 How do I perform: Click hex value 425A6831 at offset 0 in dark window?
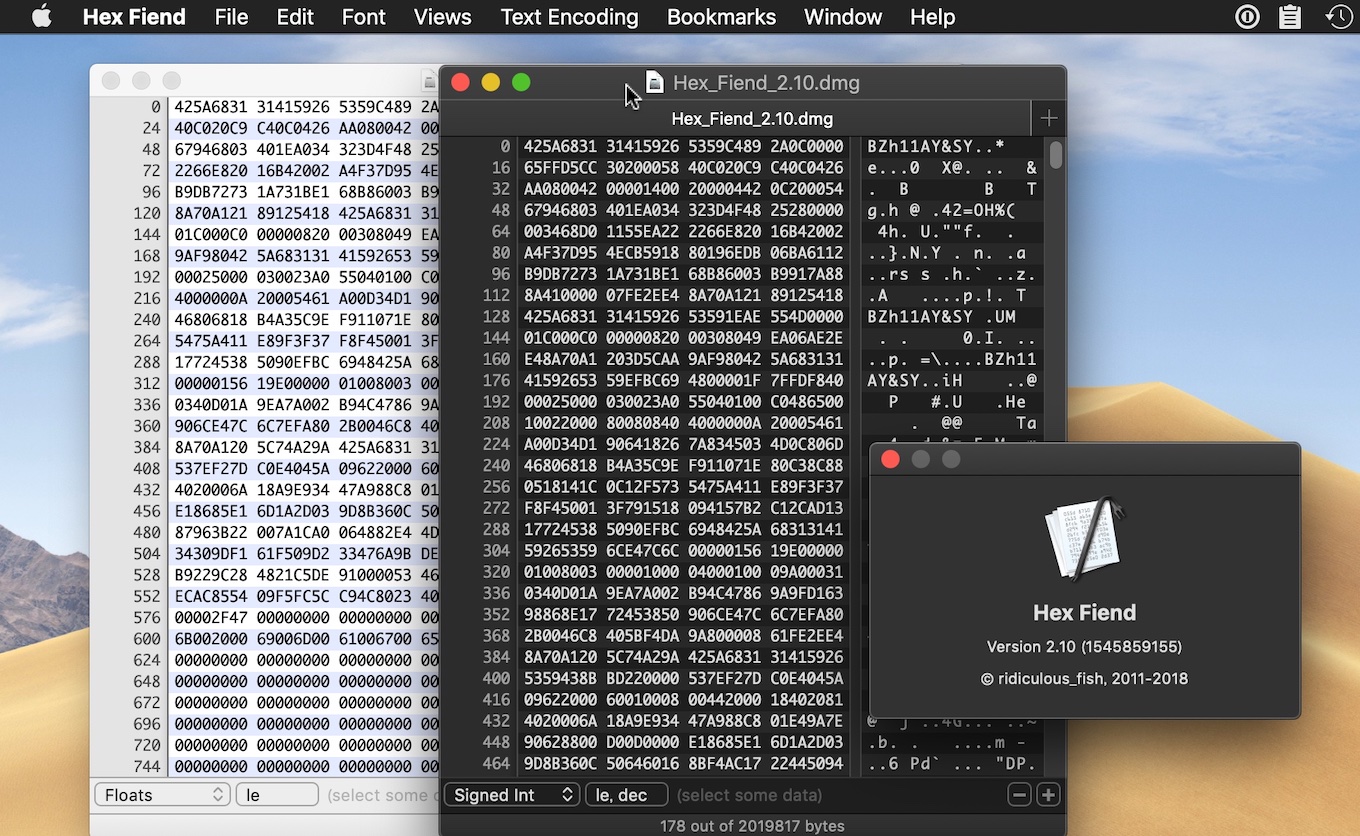tap(561, 147)
